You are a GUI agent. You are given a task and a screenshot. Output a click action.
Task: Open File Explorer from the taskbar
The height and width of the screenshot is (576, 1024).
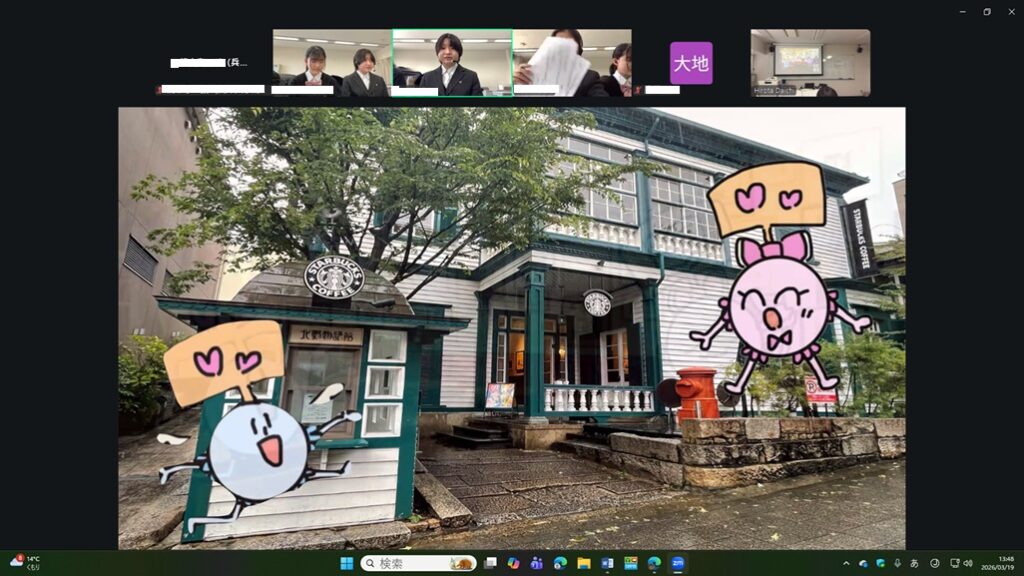(584, 563)
